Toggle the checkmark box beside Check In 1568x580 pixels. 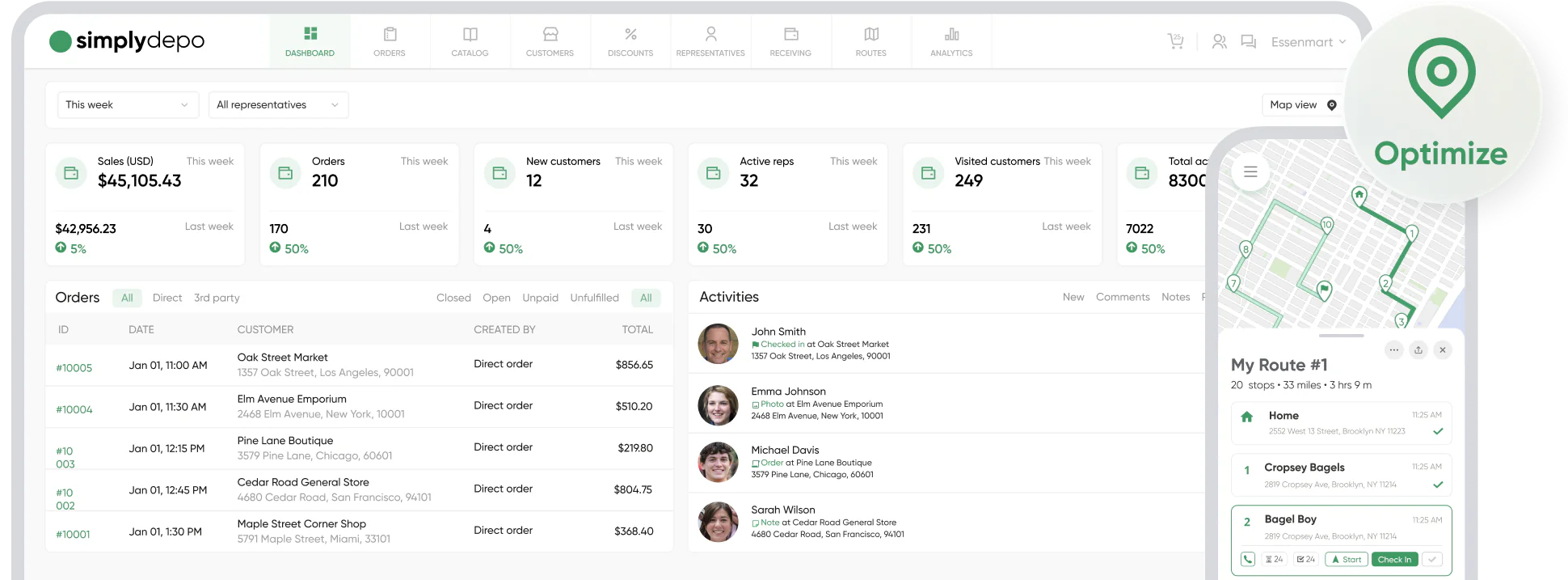[x=1432, y=559]
